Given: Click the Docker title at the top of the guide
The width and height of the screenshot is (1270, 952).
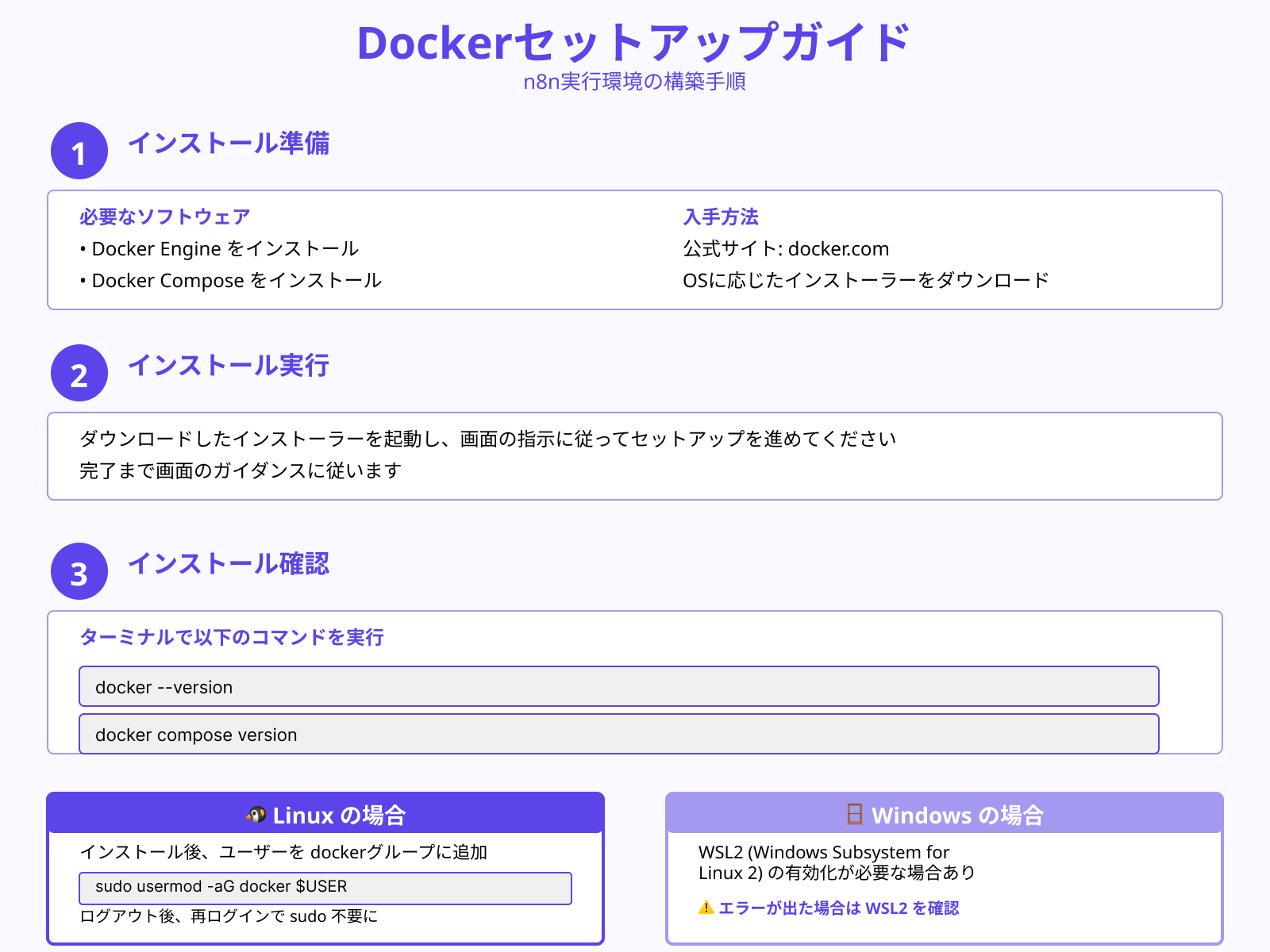Looking at the screenshot, I should click(635, 45).
